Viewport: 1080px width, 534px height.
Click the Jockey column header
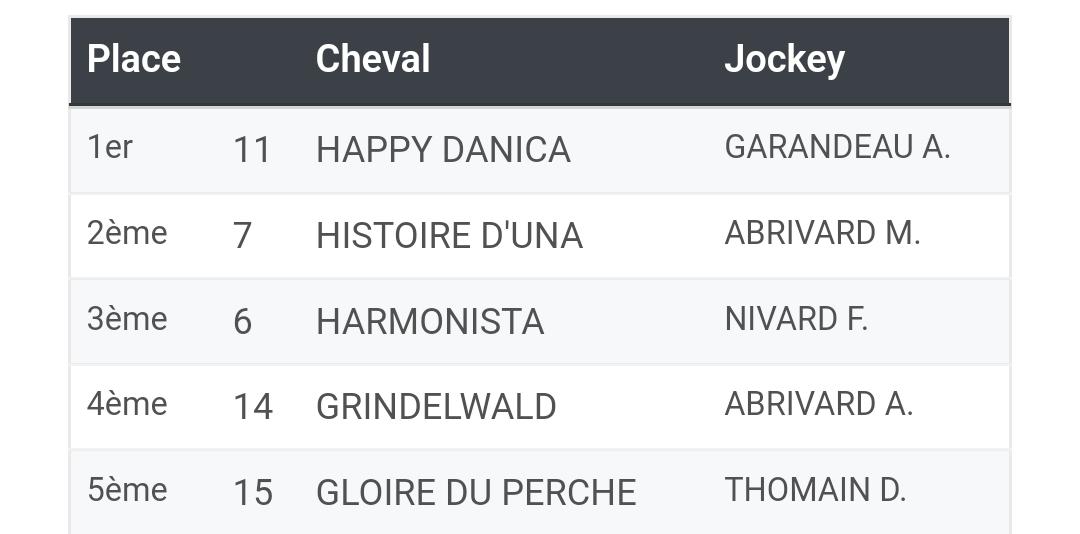pyautogui.click(x=785, y=61)
